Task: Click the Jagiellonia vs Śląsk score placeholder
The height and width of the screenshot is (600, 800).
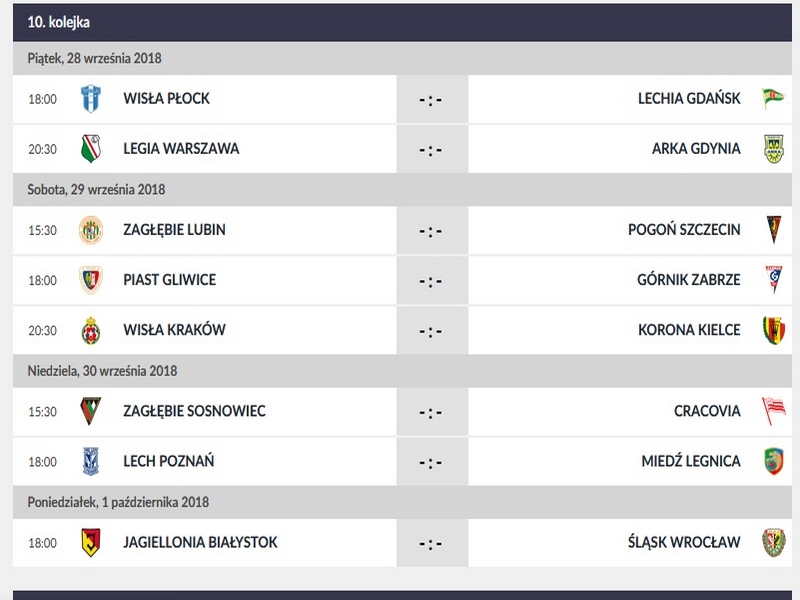Action: [431, 544]
